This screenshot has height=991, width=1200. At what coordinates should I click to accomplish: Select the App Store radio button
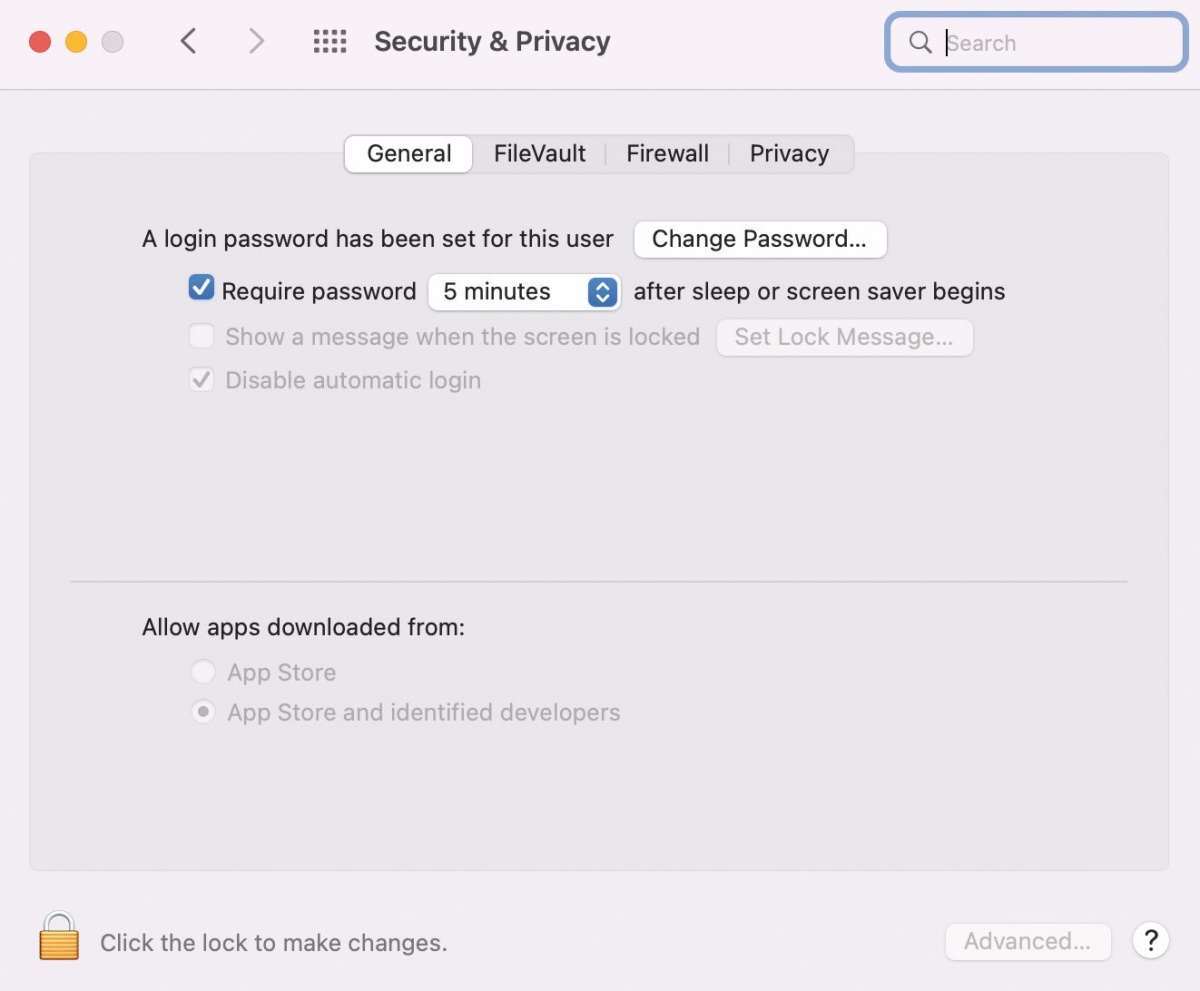coord(203,672)
